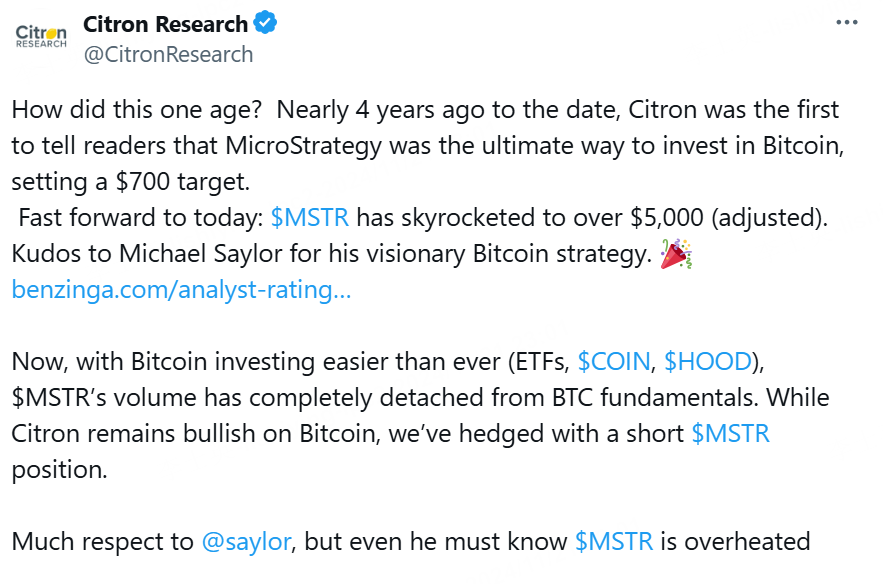The height and width of the screenshot is (584, 883).
Task: Click the "Kudos to Michael Saylor" text
Action: [150, 254]
